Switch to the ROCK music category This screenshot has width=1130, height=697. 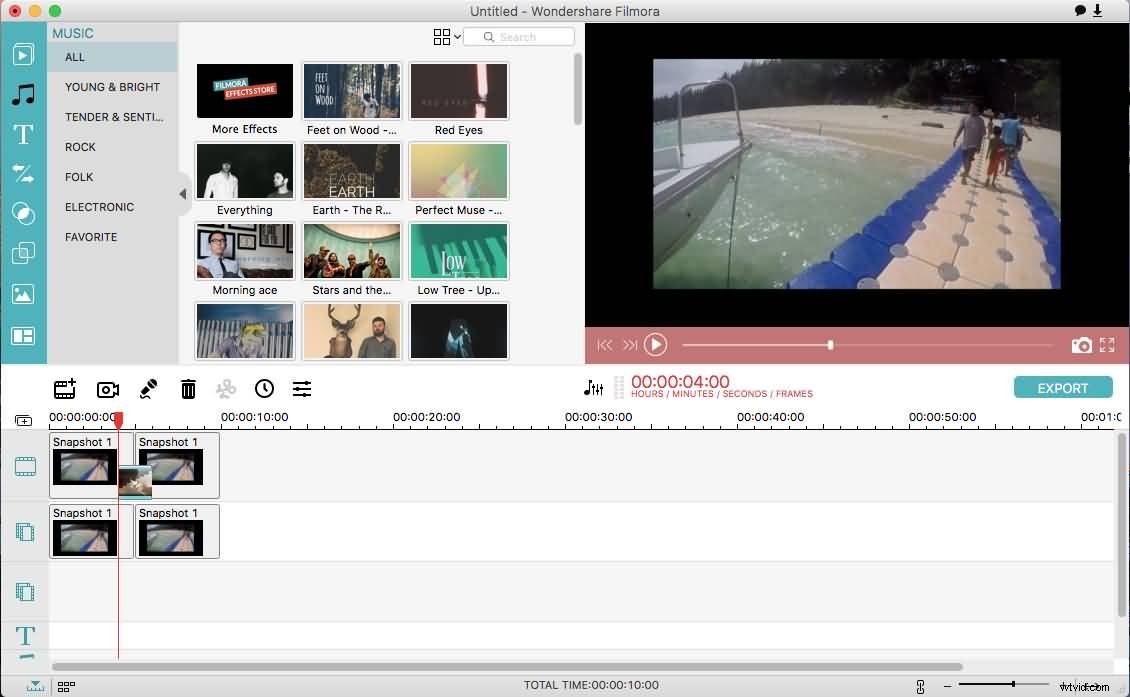point(79,147)
